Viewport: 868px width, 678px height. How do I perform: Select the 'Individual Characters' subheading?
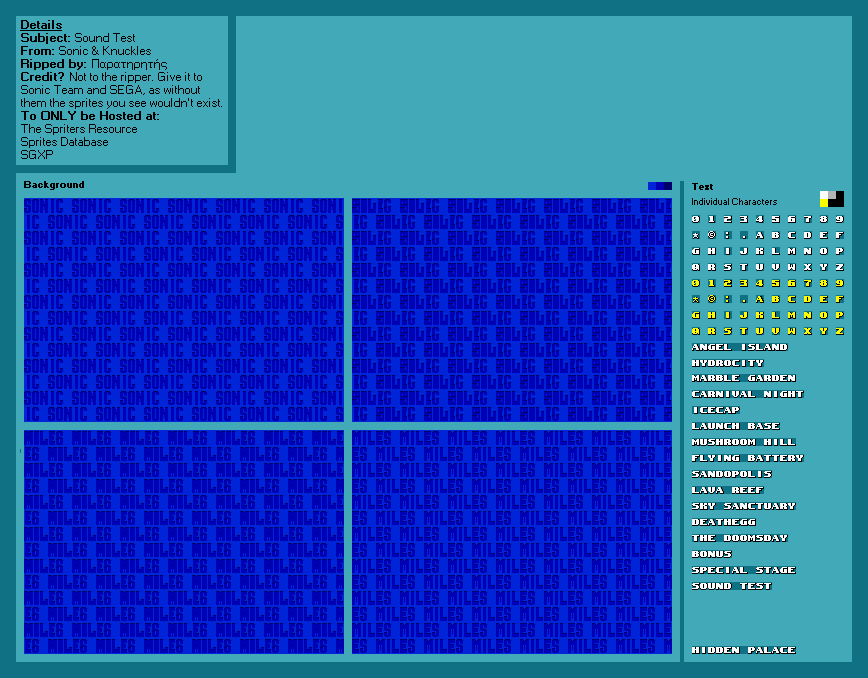734,202
